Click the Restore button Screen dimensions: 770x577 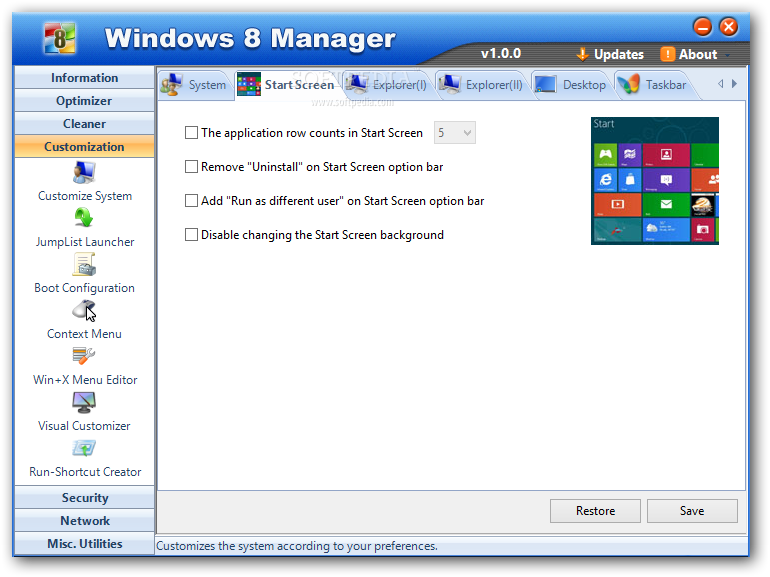coord(595,511)
